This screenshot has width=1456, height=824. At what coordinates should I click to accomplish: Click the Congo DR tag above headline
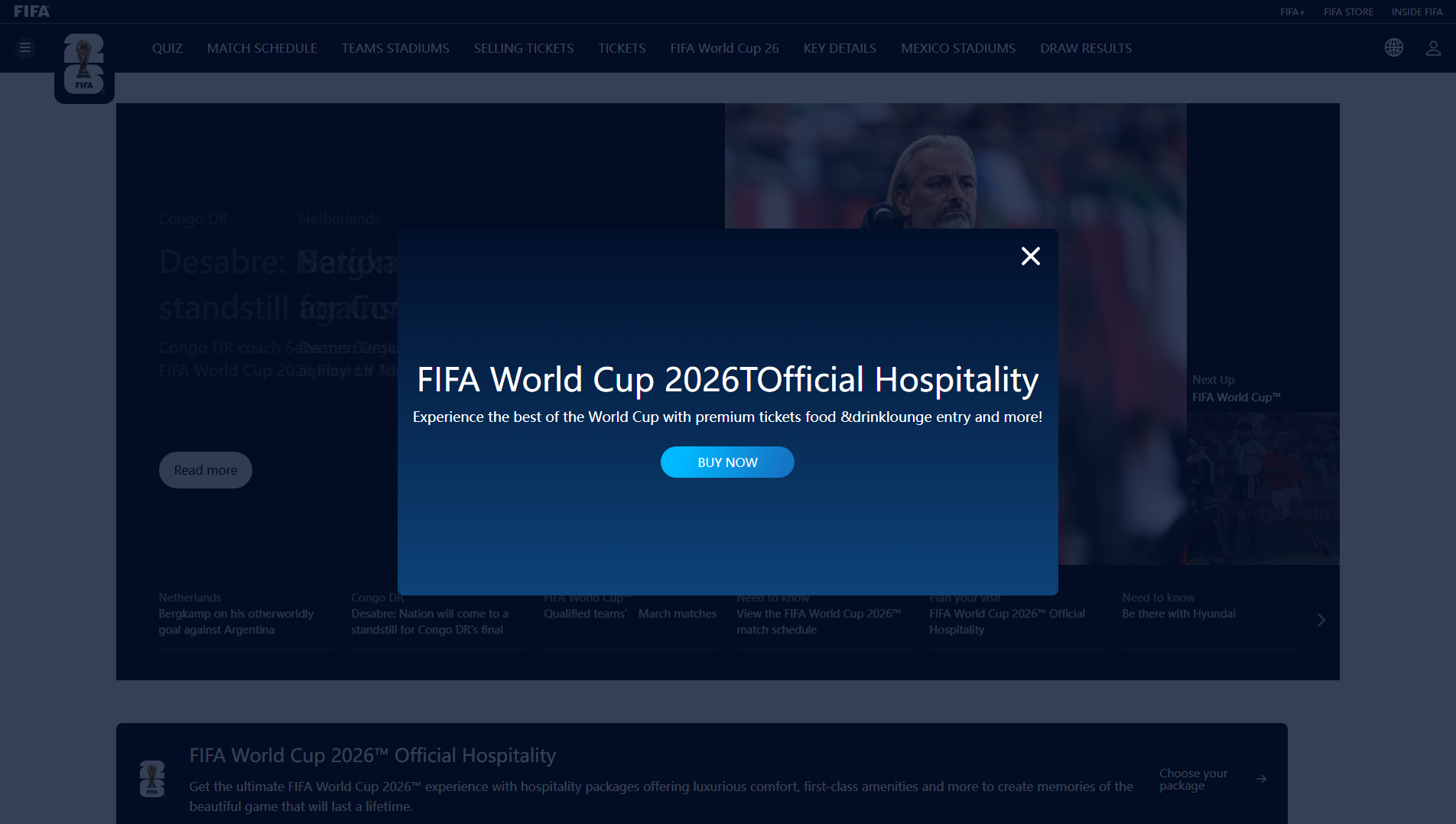pyautogui.click(x=193, y=219)
